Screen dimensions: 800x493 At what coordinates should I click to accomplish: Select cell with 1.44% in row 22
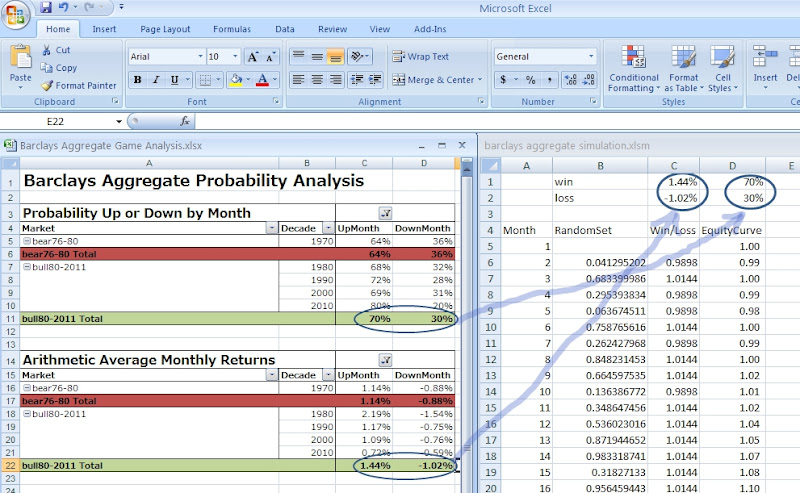pos(364,465)
